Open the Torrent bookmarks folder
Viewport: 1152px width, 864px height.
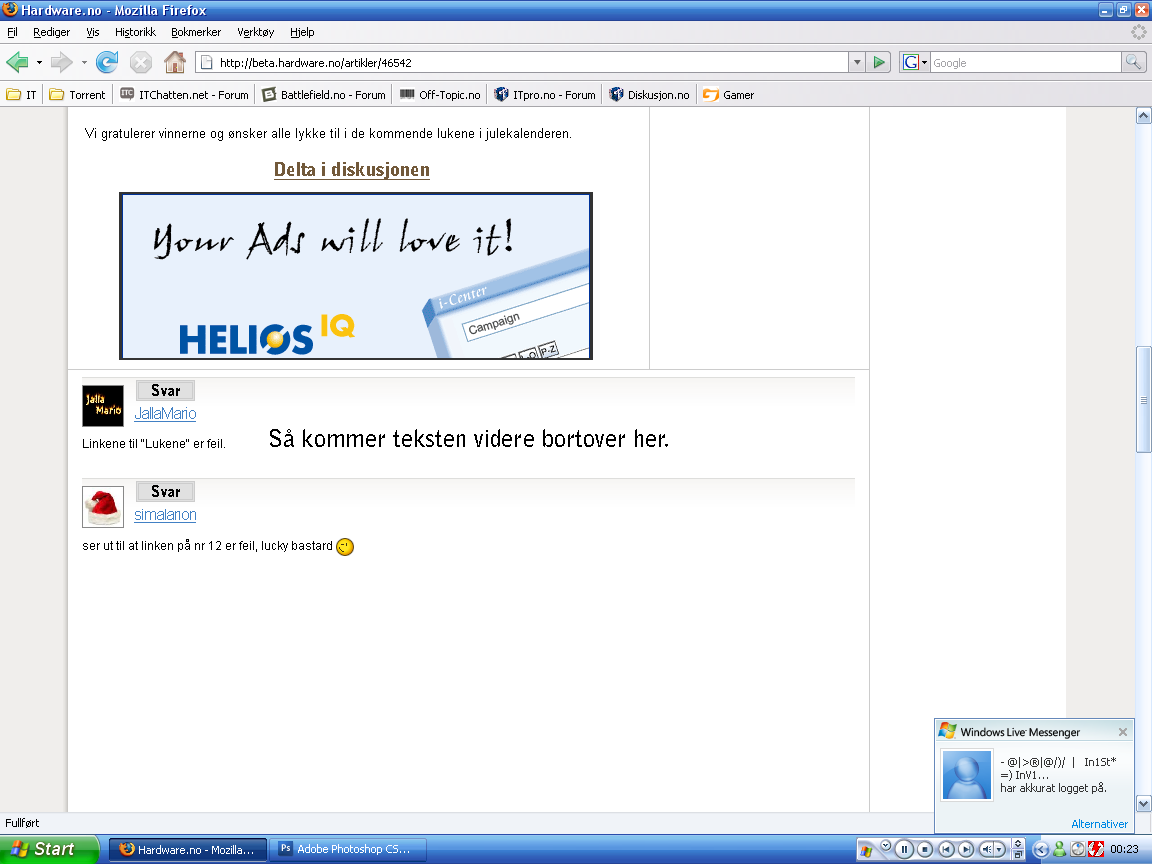tap(77, 95)
